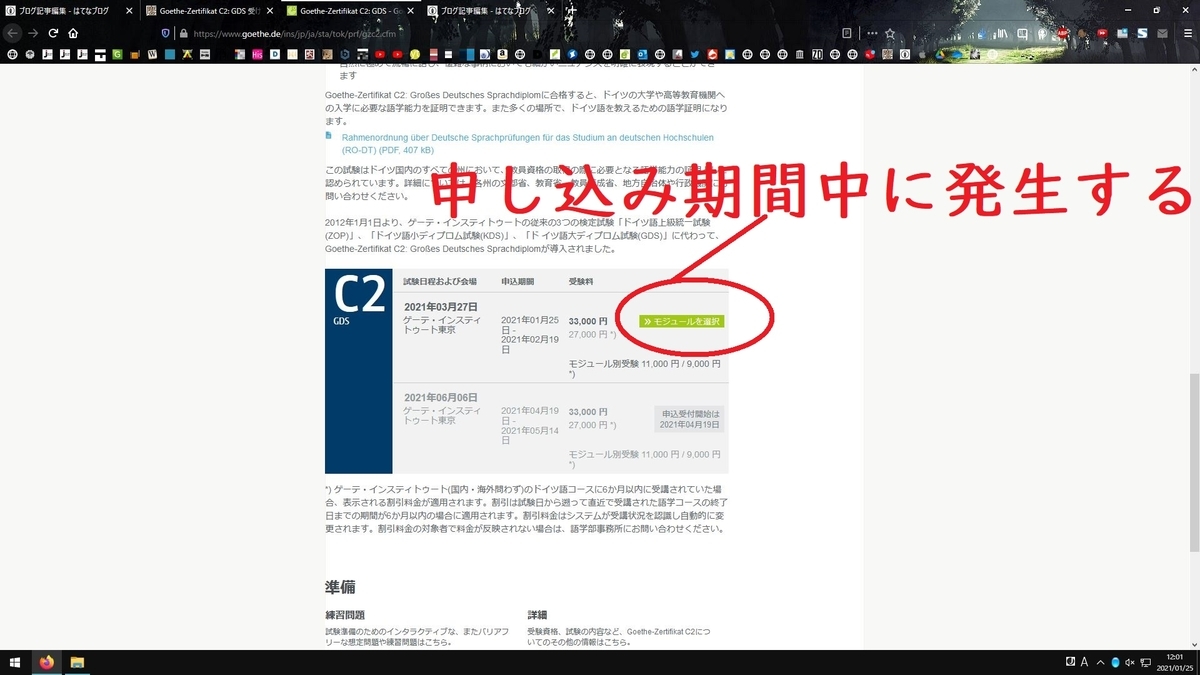Open the ZD bookmark icon

[817, 54]
